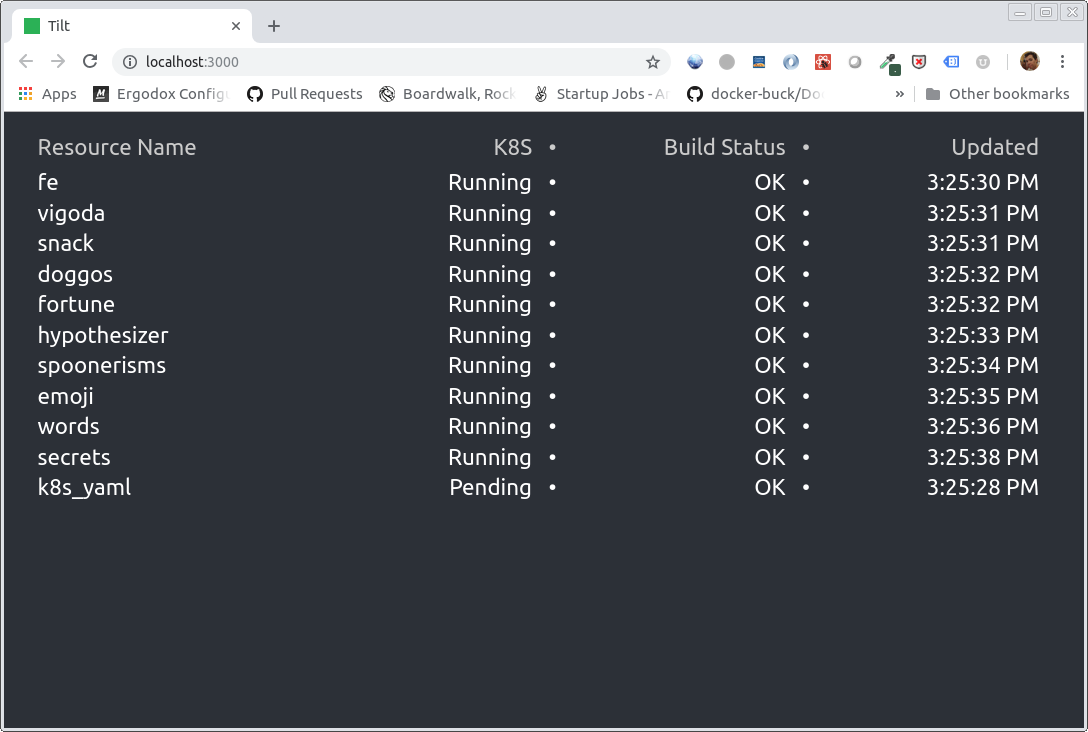The height and width of the screenshot is (732, 1088).
Task: Open the Pull Requests bookmark
Action: coord(305,94)
